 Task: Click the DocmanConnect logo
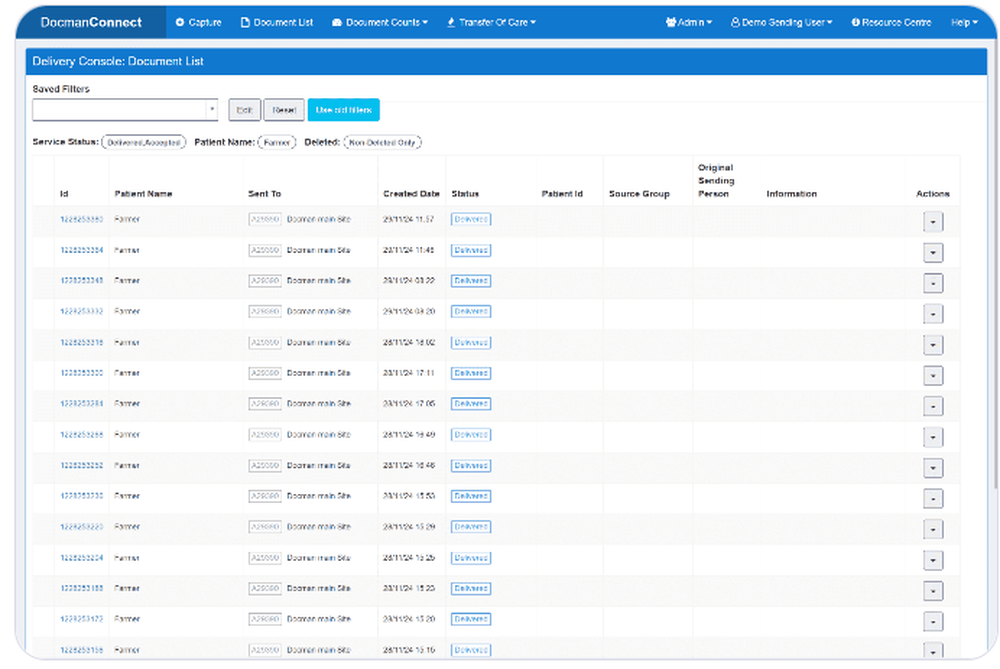90,21
